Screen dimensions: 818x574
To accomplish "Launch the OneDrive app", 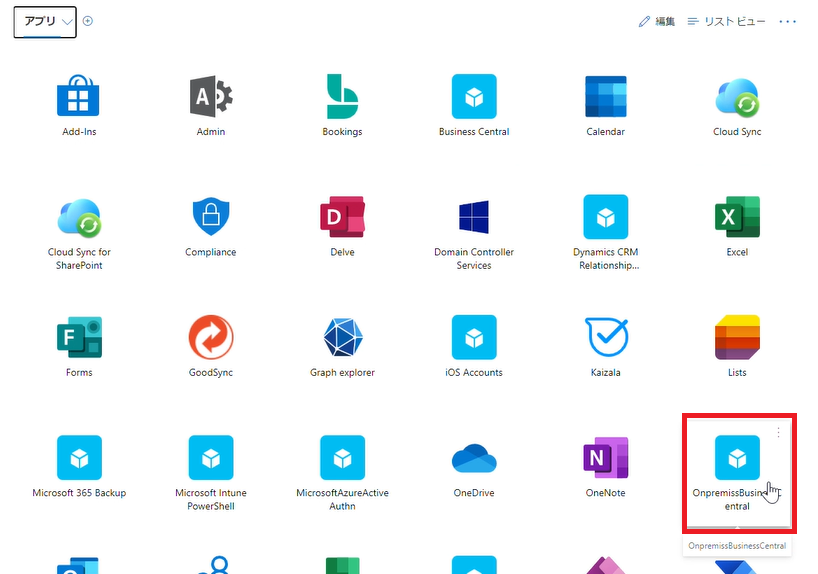I will pyautogui.click(x=474, y=458).
